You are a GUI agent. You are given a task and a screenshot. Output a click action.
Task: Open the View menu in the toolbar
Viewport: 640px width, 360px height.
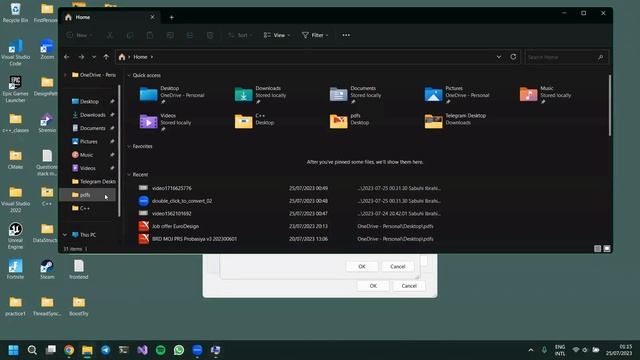coord(277,36)
